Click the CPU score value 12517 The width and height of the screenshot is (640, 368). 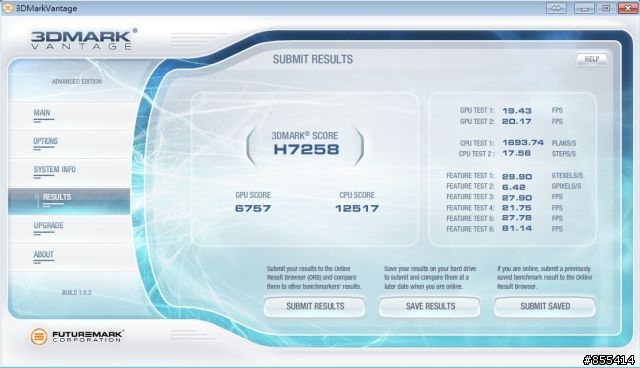[357, 208]
